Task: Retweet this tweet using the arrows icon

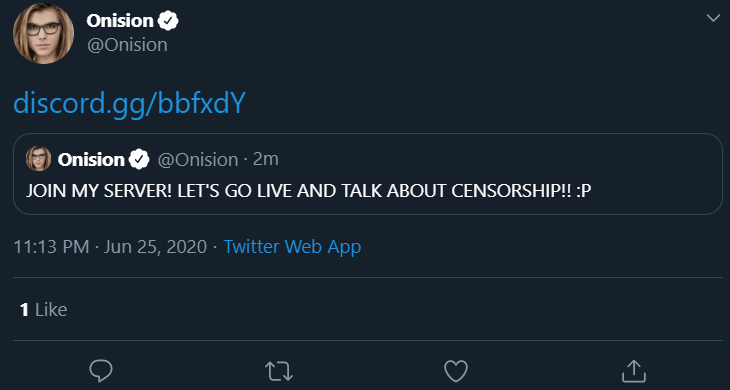Action: click(278, 371)
